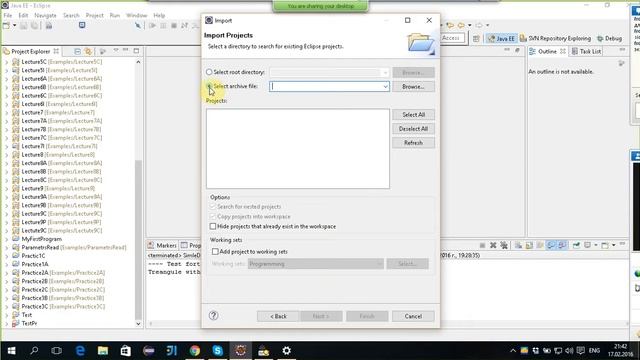640x360 pixels.
Task: Switch to the Debug perspective
Action: tap(609, 38)
